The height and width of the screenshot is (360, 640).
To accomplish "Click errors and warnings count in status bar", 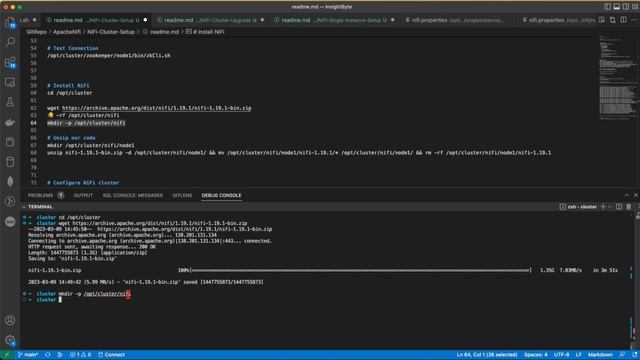I will 80,355.
